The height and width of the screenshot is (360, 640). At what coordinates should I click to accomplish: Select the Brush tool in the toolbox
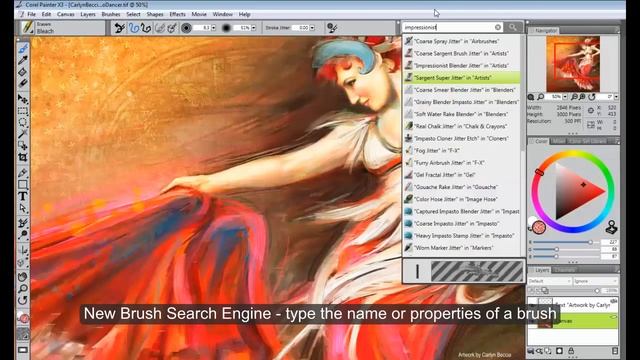[23, 49]
